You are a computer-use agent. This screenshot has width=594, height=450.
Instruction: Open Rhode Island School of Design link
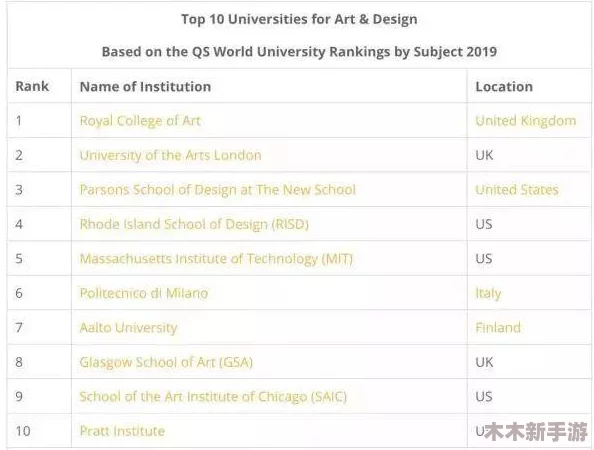pyautogui.click(x=194, y=224)
